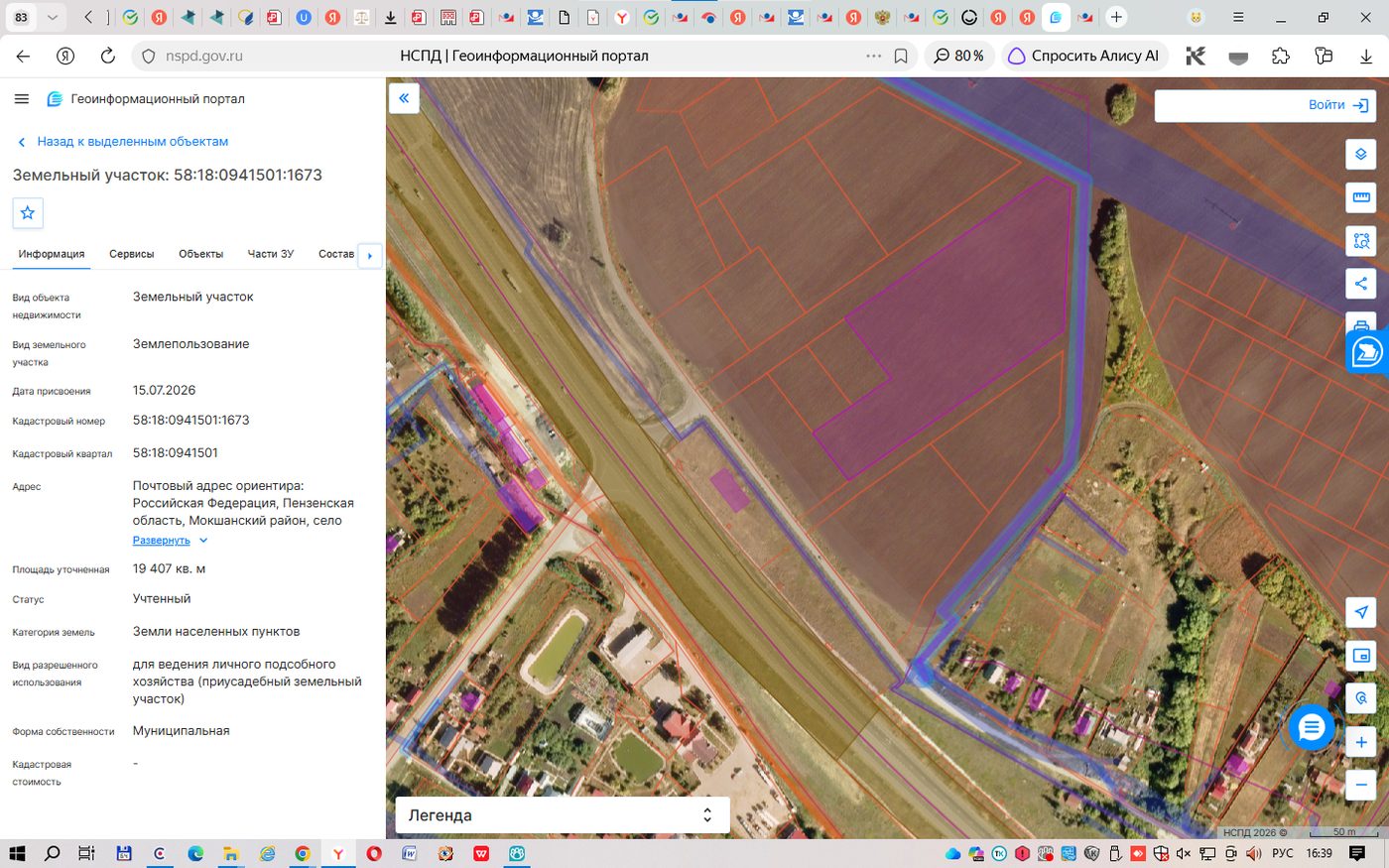
Task: Open map layers panel
Action: pyautogui.click(x=1361, y=155)
